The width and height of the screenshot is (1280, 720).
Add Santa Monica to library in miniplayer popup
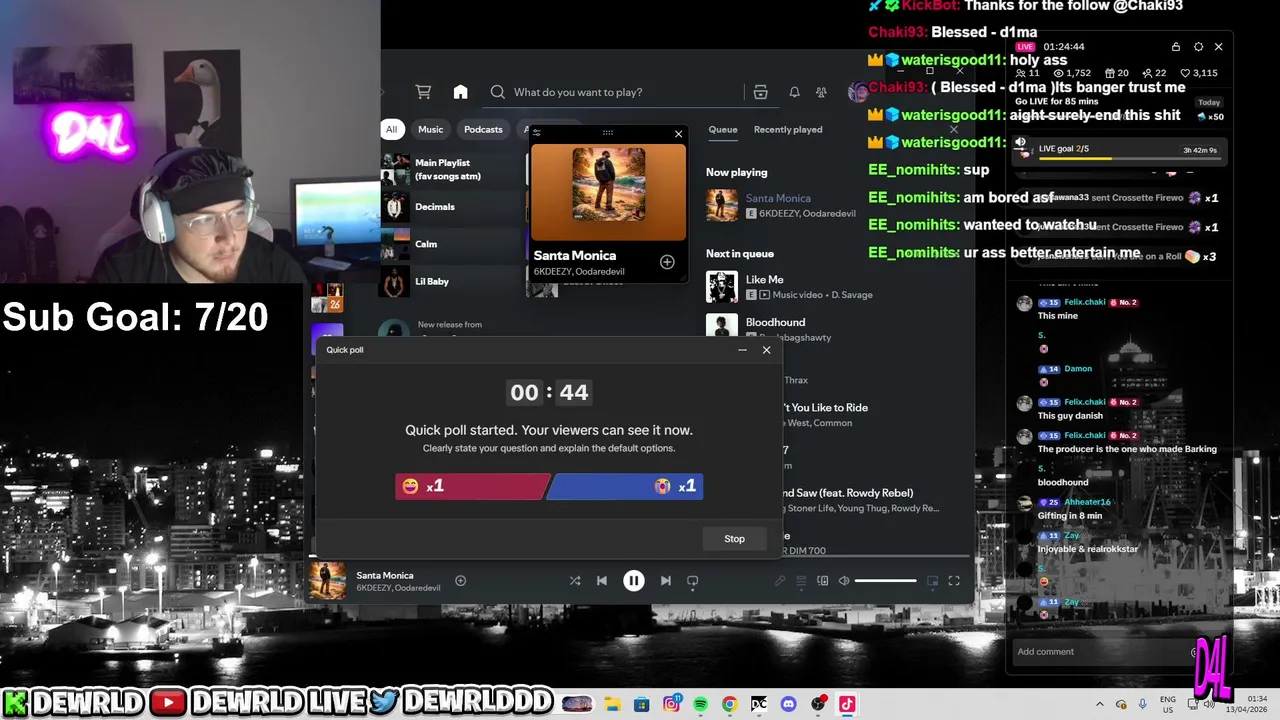click(667, 262)
